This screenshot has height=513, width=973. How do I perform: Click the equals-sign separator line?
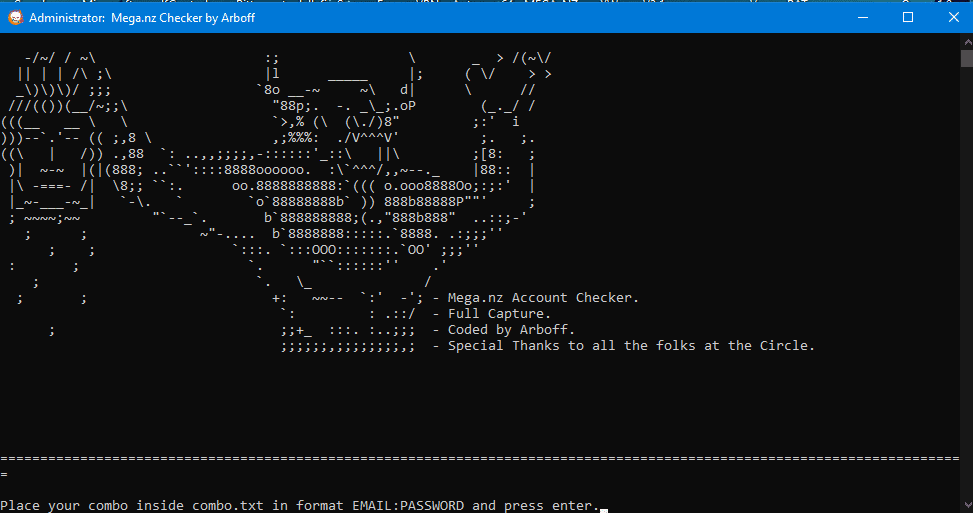point(480,458)
